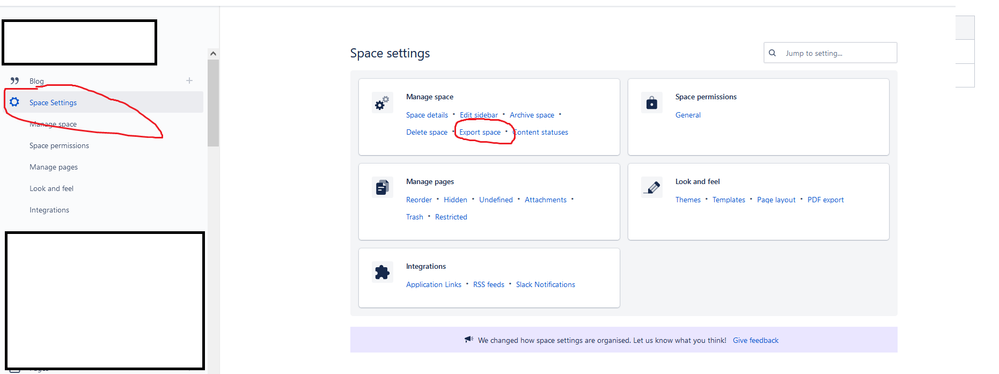Click the Space Settings gear icon
The width and height of the screenshot is (999, 374).
pos(15,102)
